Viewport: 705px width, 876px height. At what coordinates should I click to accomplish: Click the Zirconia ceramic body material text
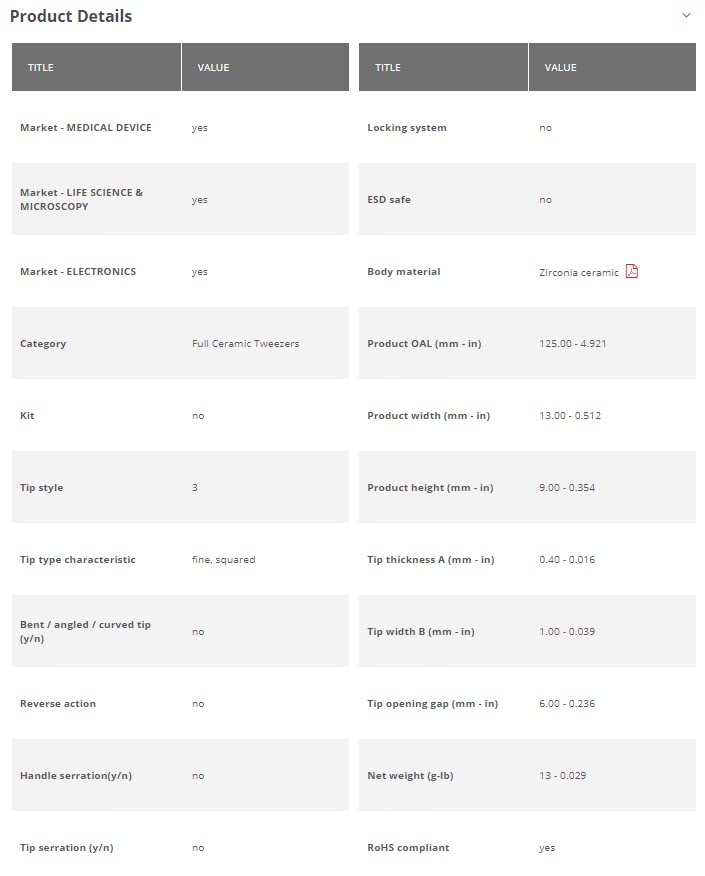click(578, 272)
